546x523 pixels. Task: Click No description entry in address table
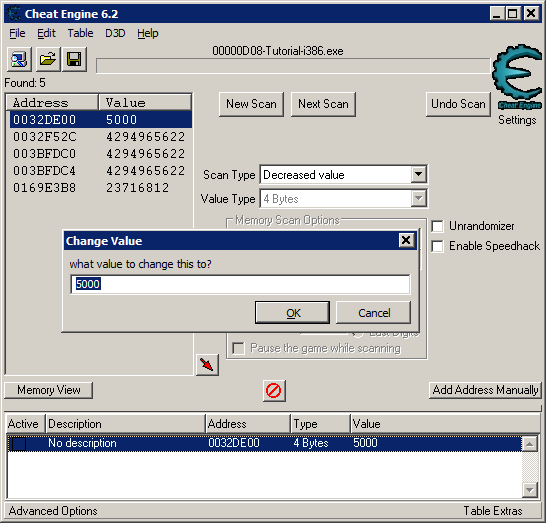[82, 443]
